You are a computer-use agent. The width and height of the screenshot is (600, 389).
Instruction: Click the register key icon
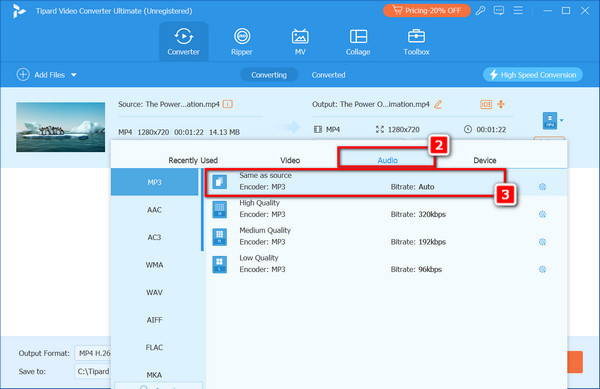tap(481, 11)
